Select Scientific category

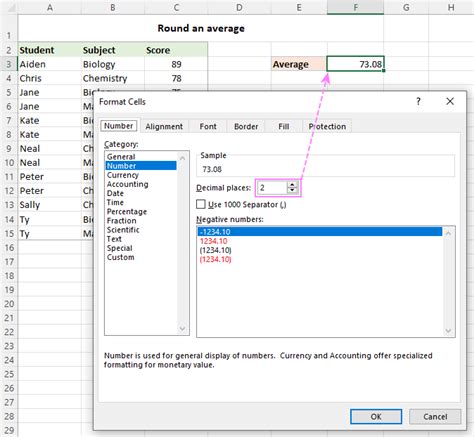tap(141, 230)
